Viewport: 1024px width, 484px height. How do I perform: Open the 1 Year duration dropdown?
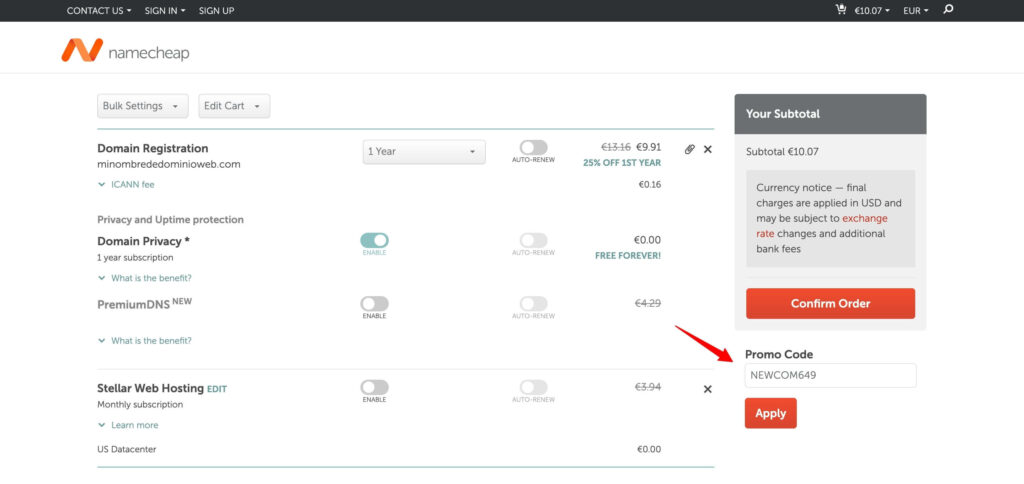423,152
